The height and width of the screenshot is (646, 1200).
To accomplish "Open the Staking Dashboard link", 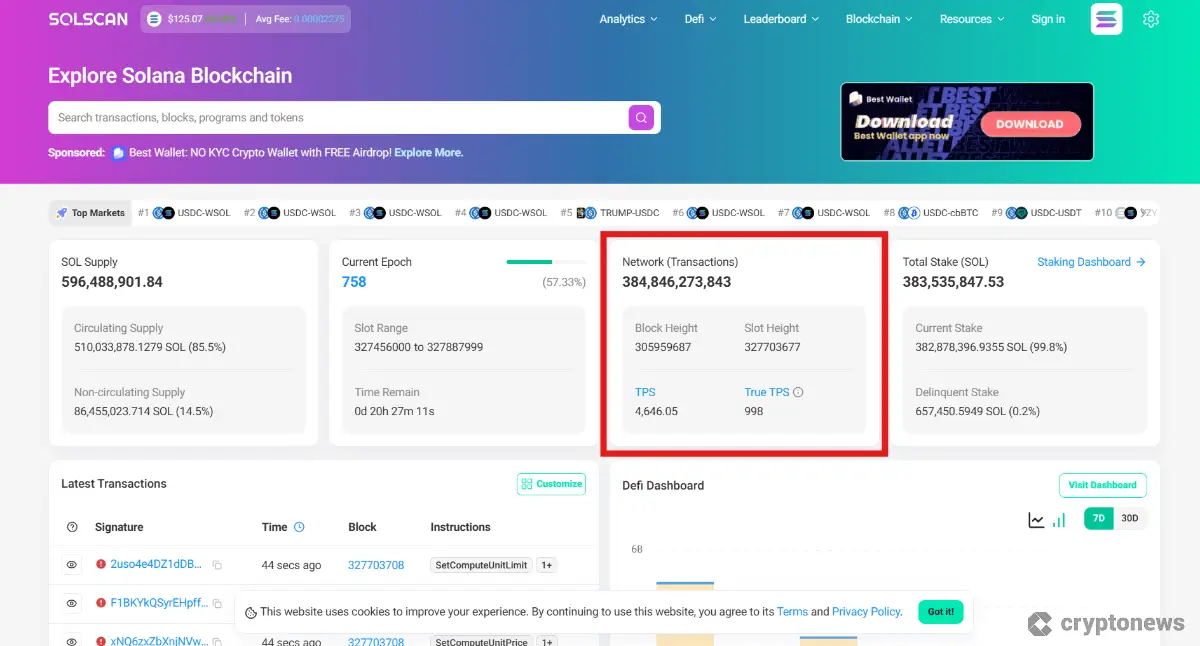I will click(1090, 262).
